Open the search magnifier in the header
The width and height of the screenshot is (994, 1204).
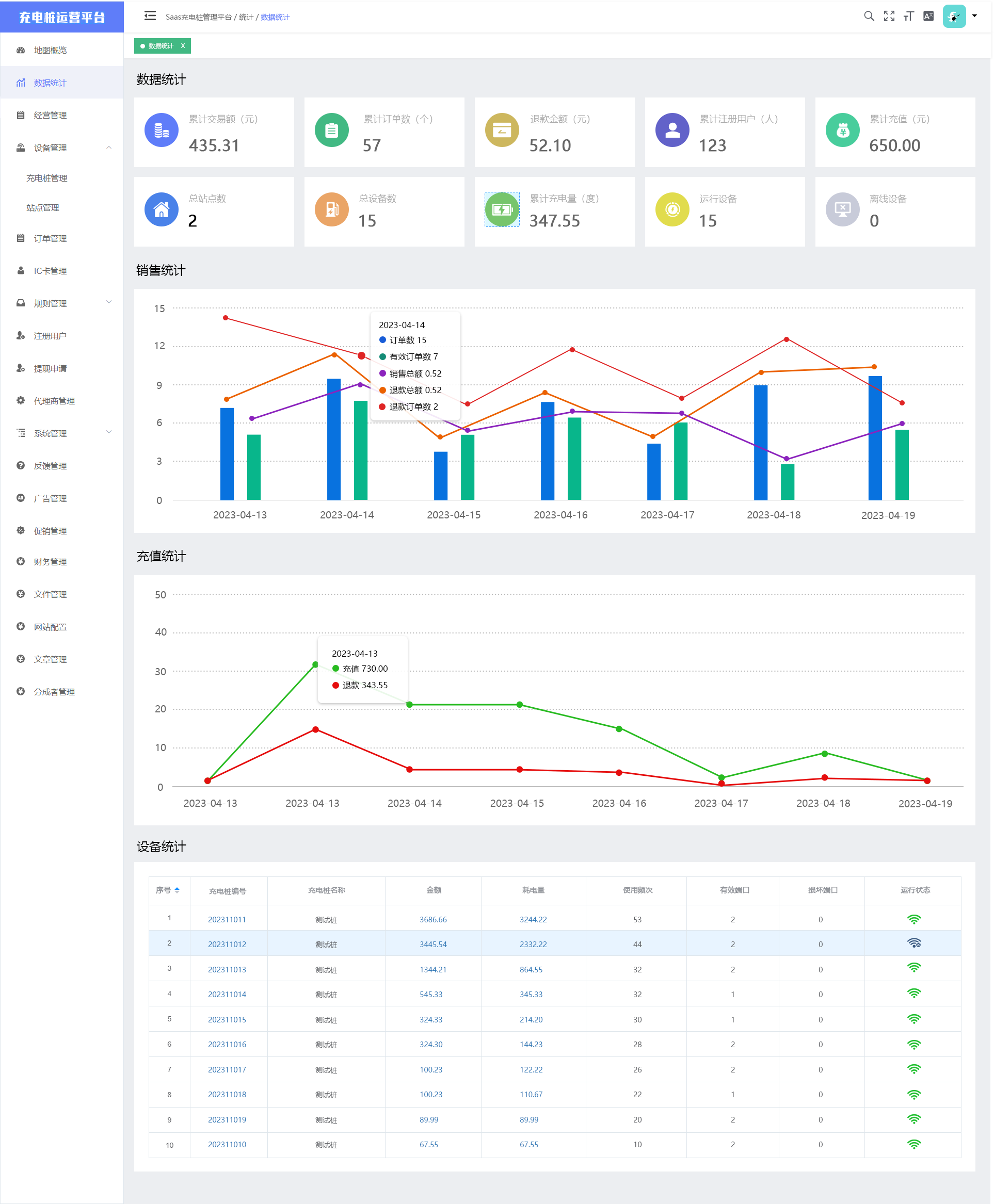click(869, 16)
